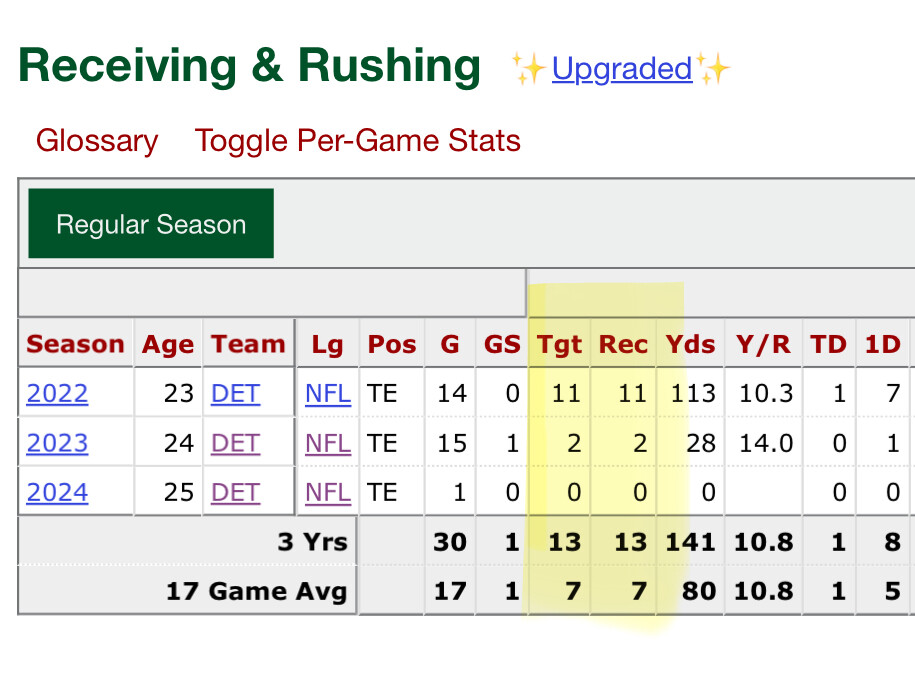Screen dimensions: 915x683
Task: Click DET team link in 2024 row
Action: [x=235, y=492]
